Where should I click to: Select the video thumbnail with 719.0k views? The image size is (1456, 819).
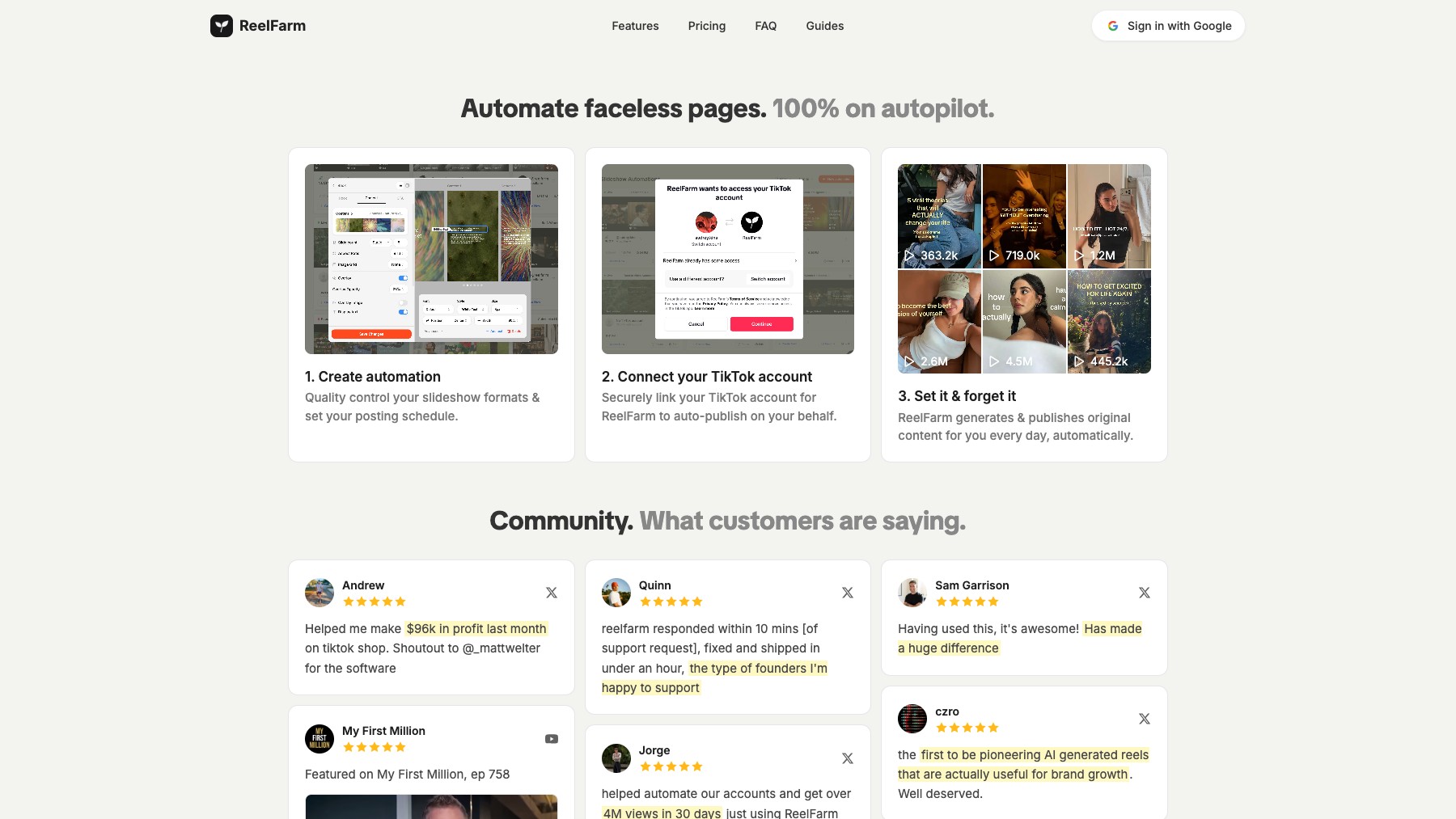click(x=1024, y=216)
